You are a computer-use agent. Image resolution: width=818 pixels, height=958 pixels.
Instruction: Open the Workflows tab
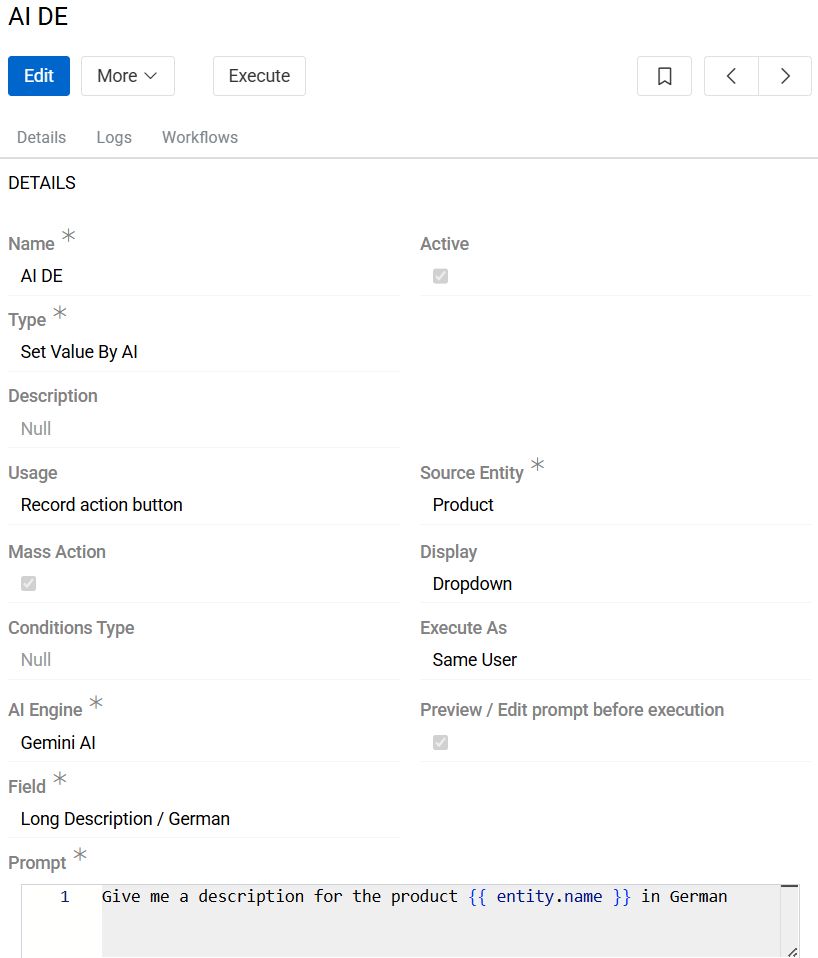pyautogui.click(x=200, y=138)
